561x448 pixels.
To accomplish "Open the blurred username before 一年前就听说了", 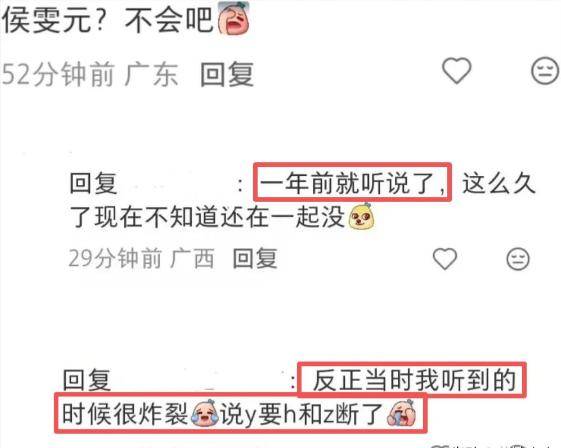I will (177, 184).
